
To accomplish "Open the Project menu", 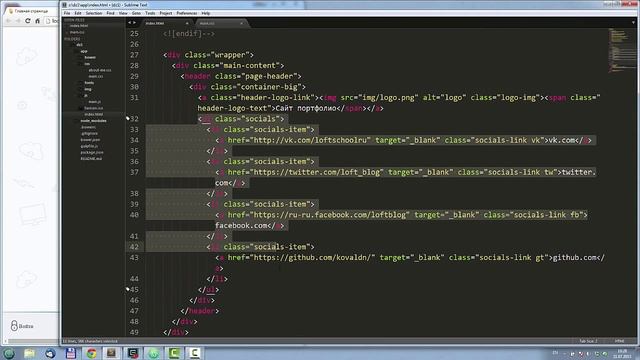I will click(x=166, y=13).
